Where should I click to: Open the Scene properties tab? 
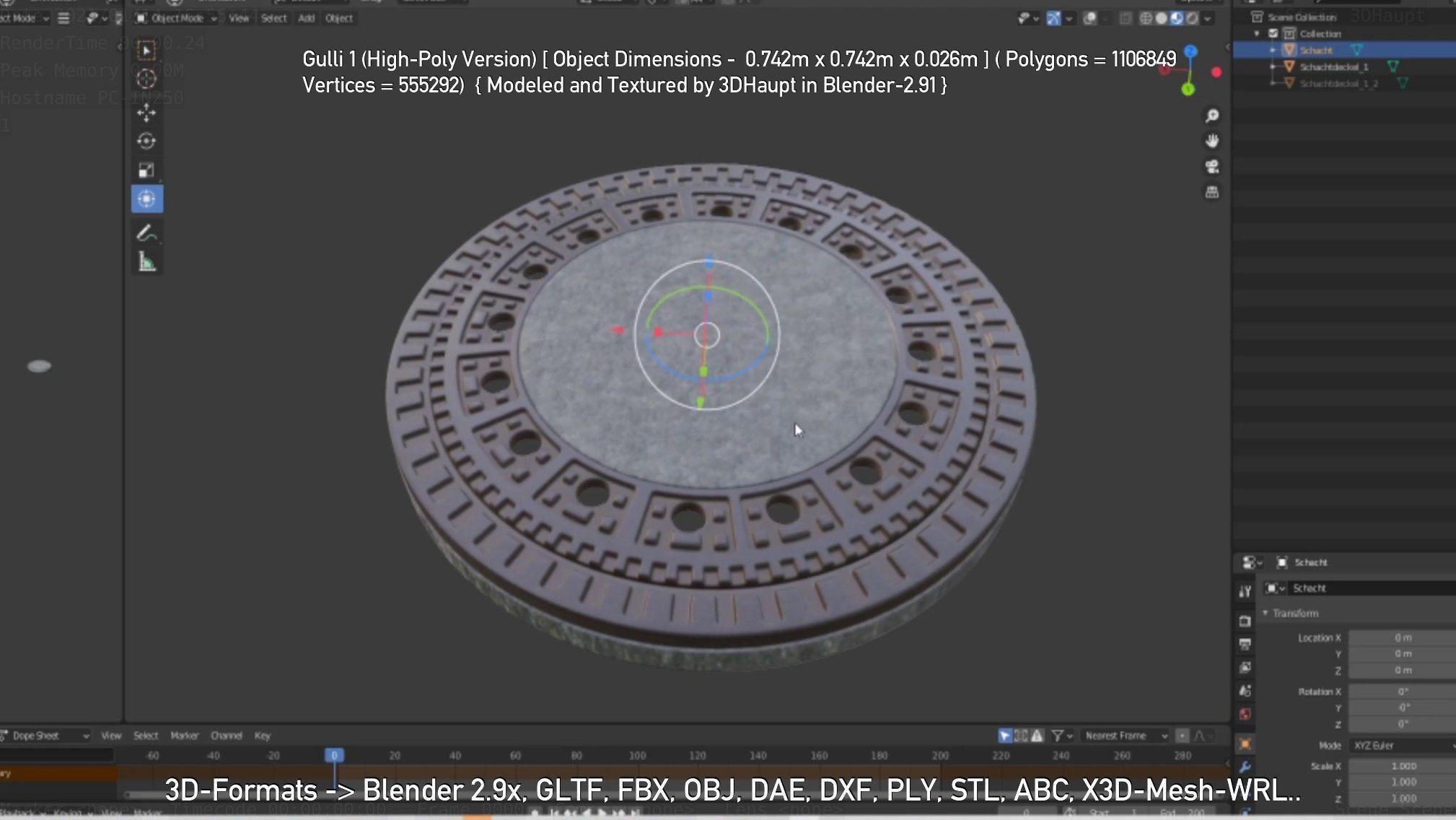click(x=1245, y=691)
